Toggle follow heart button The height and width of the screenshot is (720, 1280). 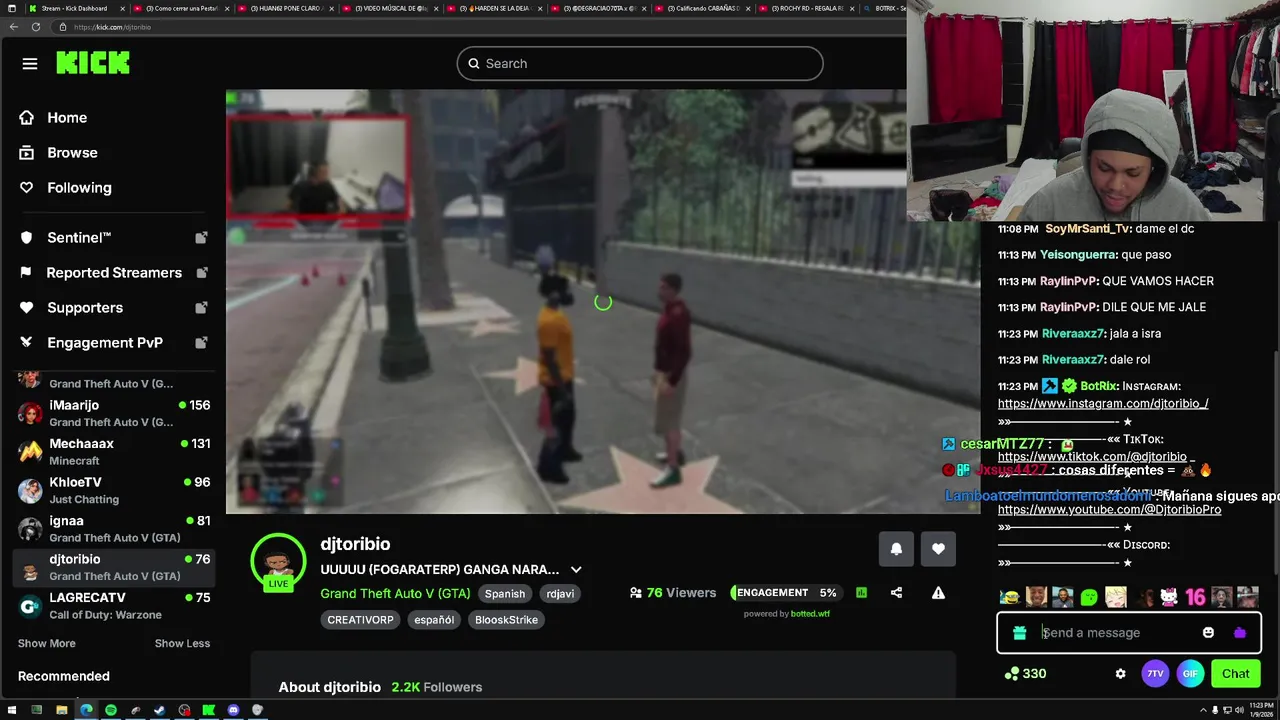pos(938,549)
